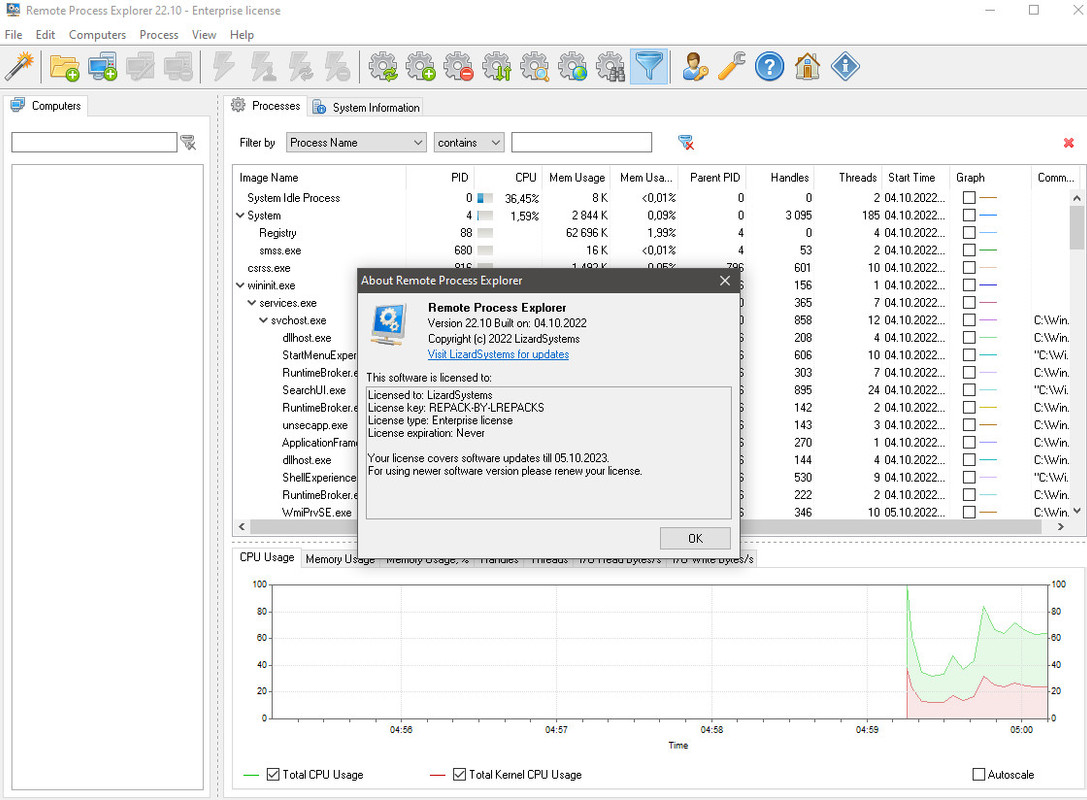The image size is (1087, 800).
Task: Click the gear icon with globe
Action: pos(573,67)
